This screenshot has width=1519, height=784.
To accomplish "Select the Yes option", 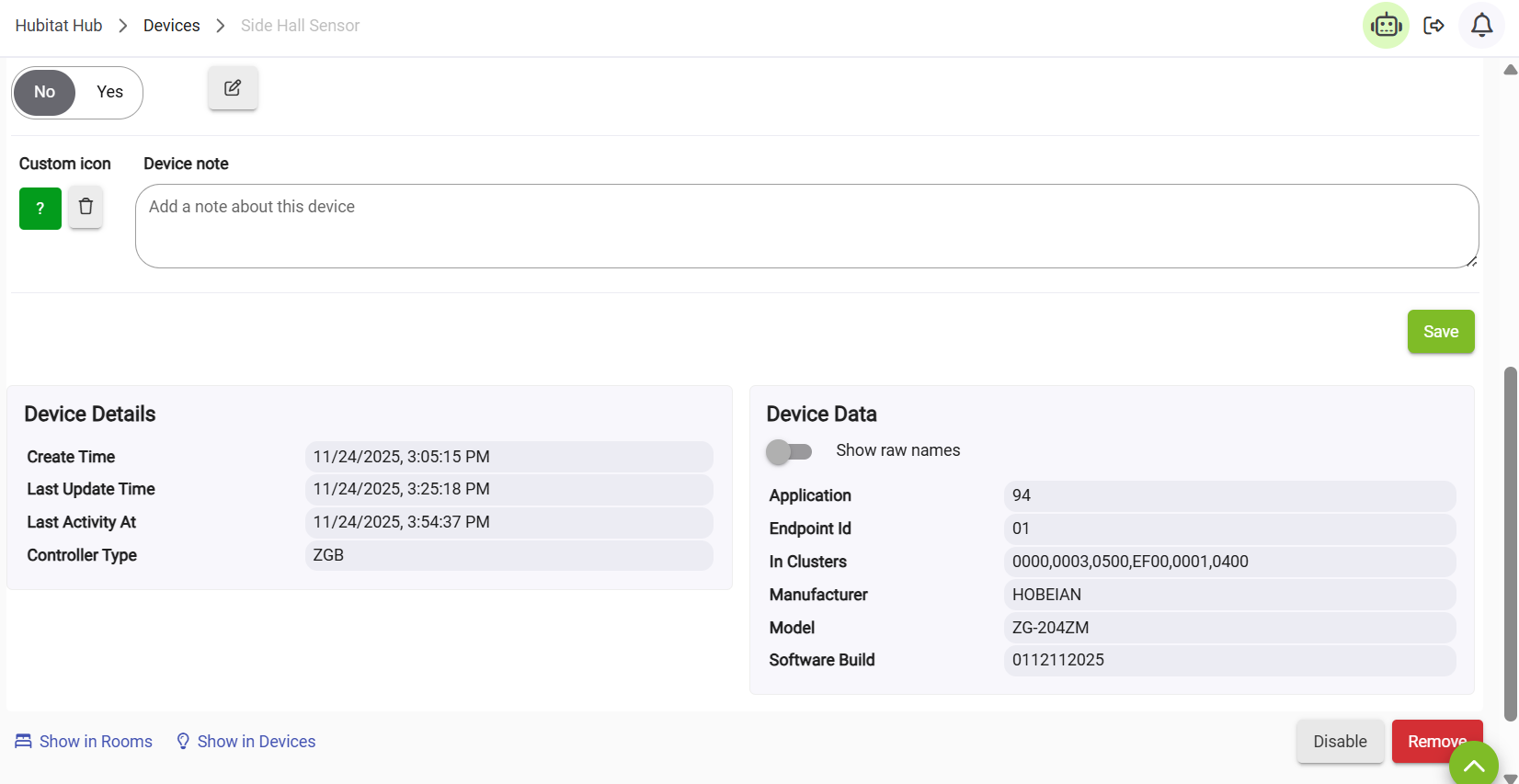I will click(x=109, y=92).
